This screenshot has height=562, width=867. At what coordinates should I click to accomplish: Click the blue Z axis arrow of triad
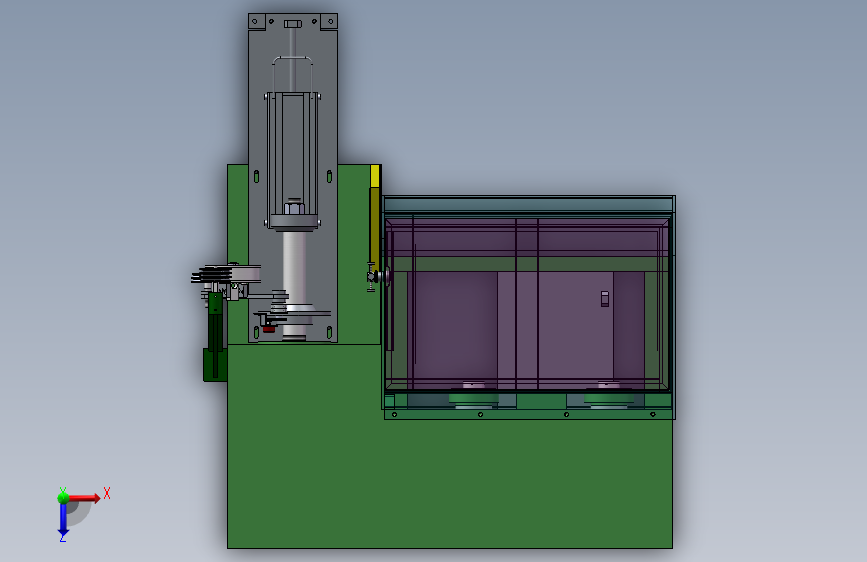click(63, 521)
